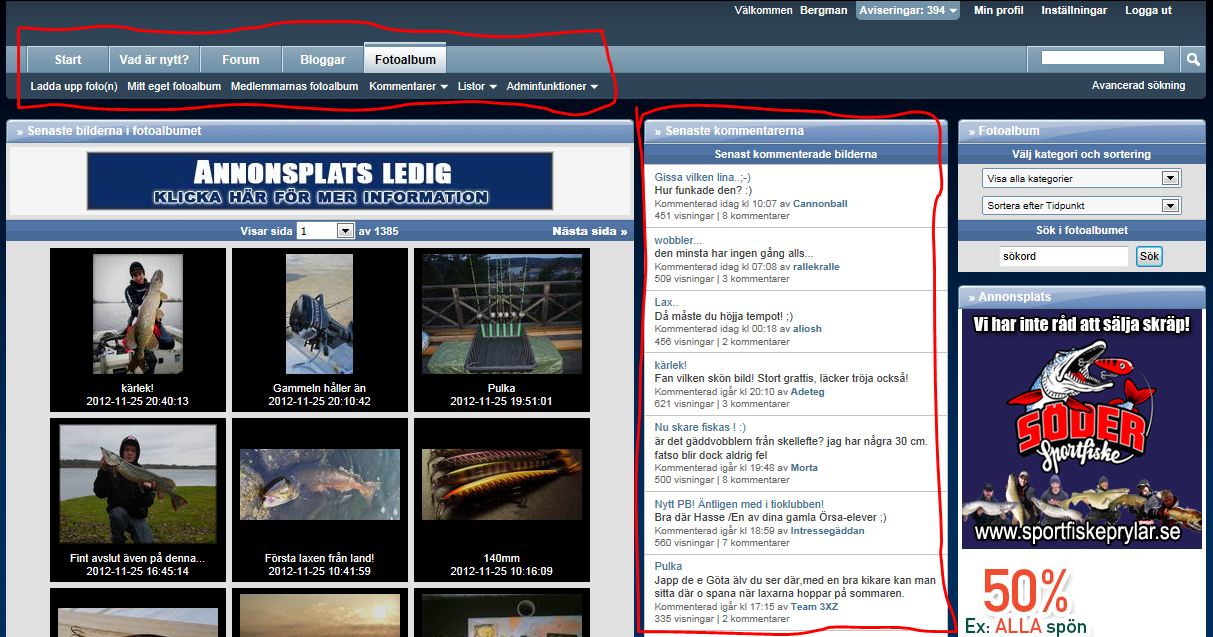Open the Ladda upp foto(n) link

(x=74, y=87)
